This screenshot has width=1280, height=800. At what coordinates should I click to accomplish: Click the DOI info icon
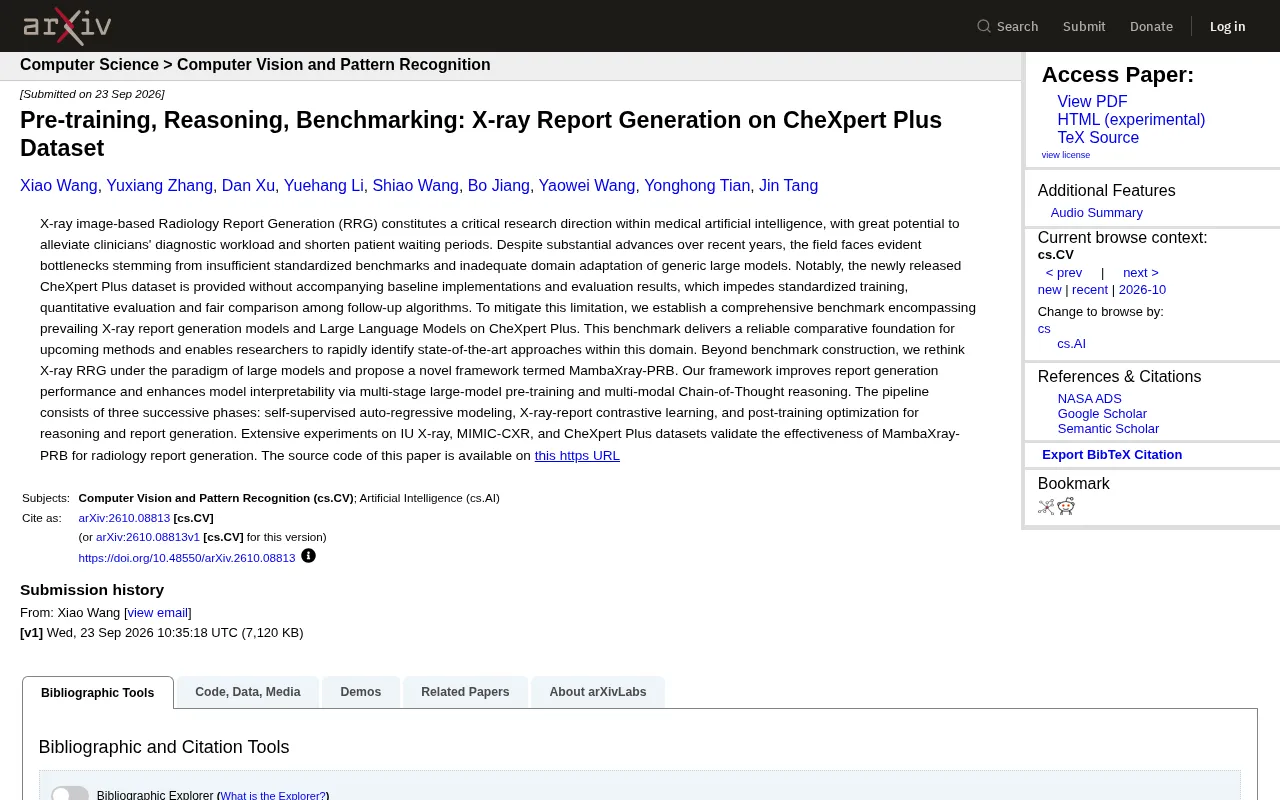coord(308,556)
